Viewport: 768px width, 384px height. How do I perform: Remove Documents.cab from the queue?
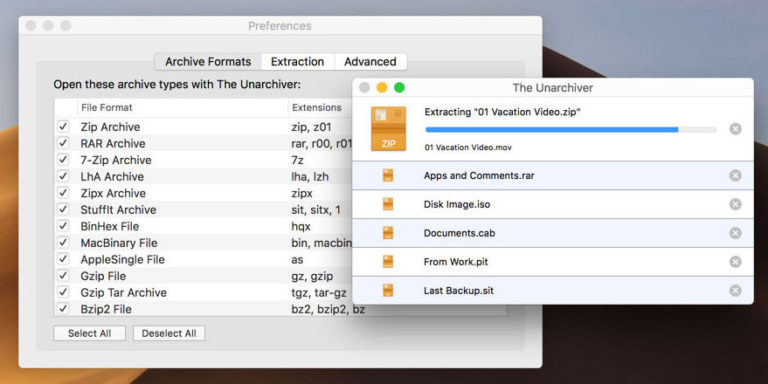(735, 233)
